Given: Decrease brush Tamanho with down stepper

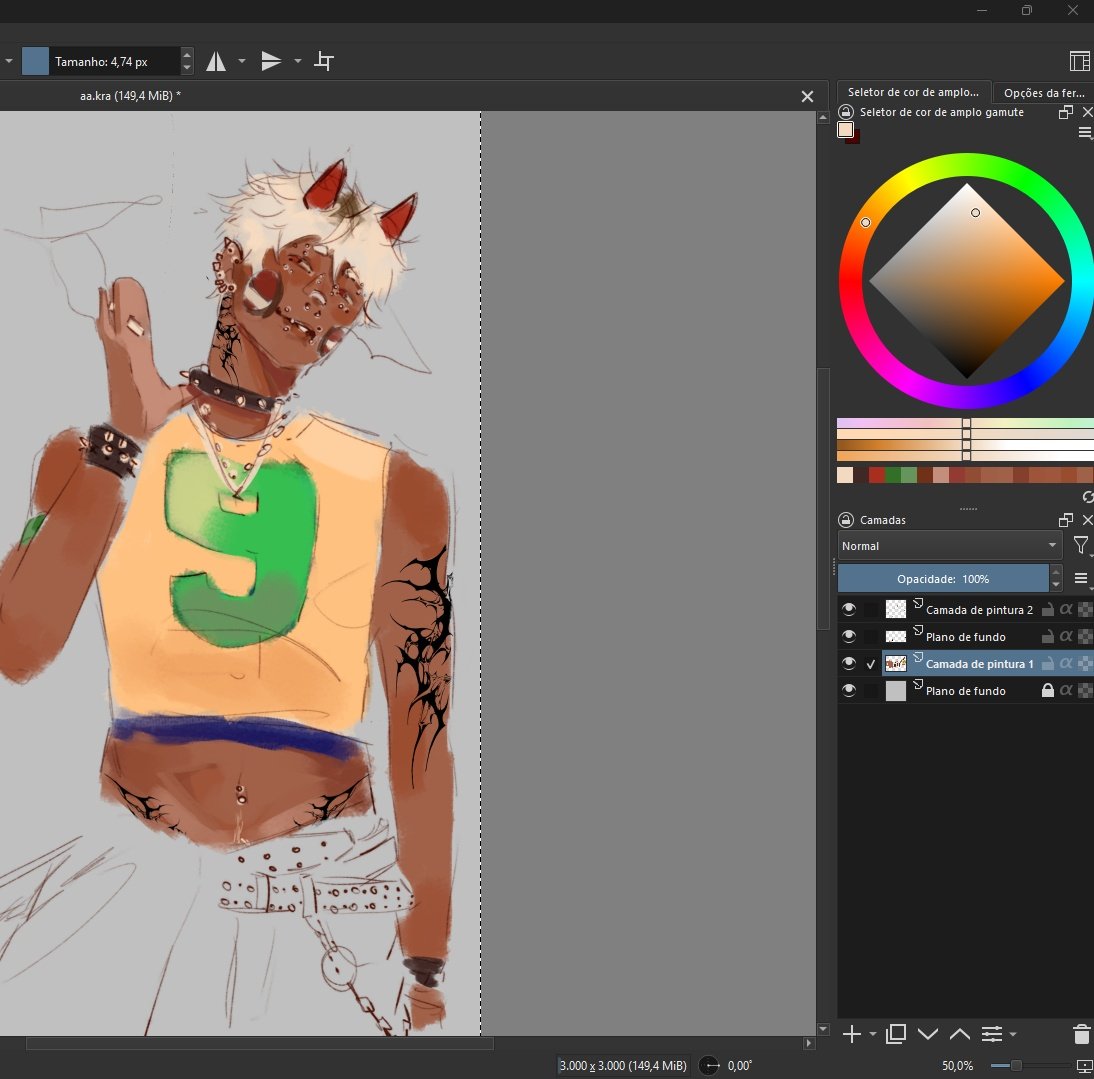Looking at the screenshot, I should pyautogui.click(x=186, y=68).
